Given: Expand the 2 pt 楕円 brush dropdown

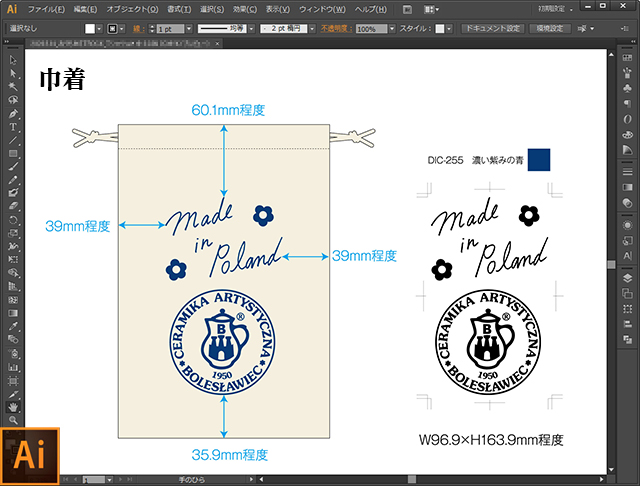Looking at the screenshot, I should 312,29.
